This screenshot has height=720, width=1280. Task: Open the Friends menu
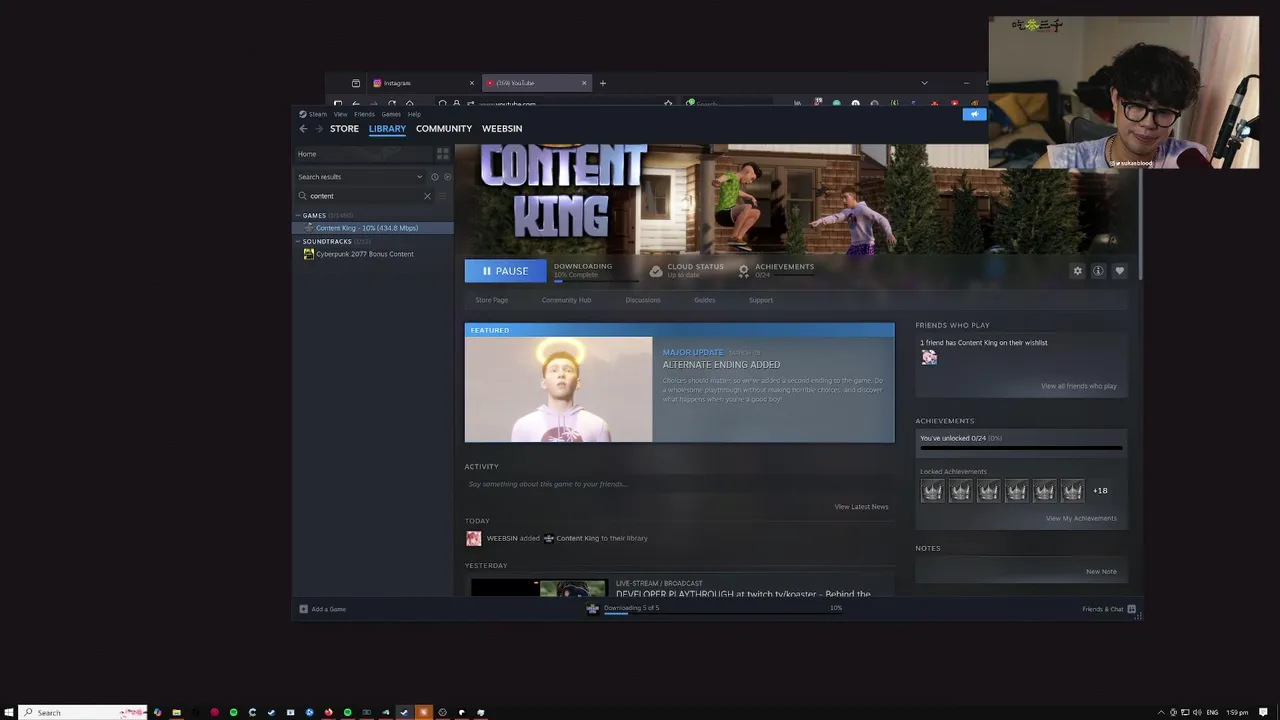(364, 114)
